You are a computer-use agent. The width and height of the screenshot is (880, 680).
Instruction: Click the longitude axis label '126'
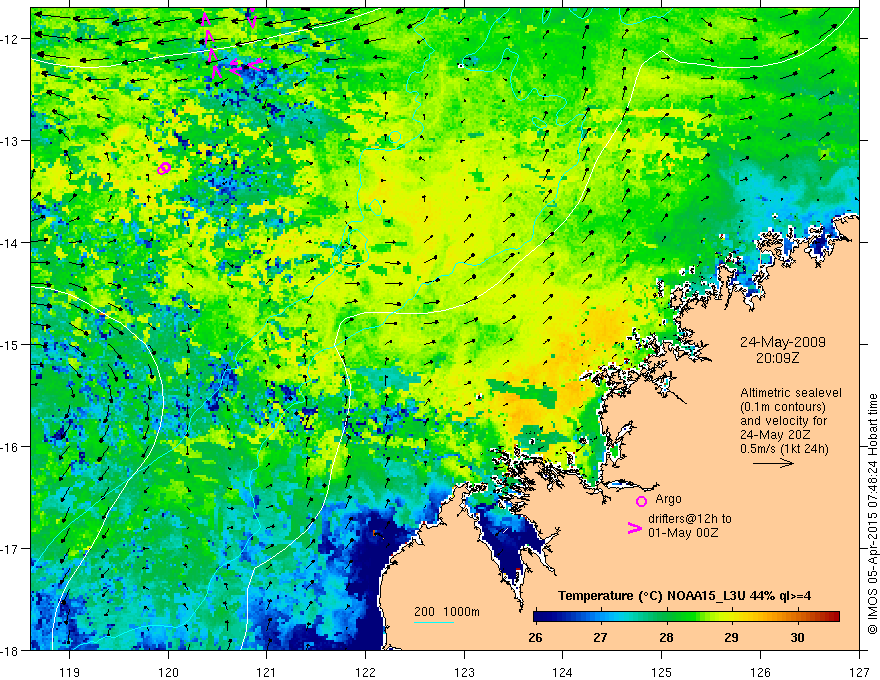click(760, 672)
